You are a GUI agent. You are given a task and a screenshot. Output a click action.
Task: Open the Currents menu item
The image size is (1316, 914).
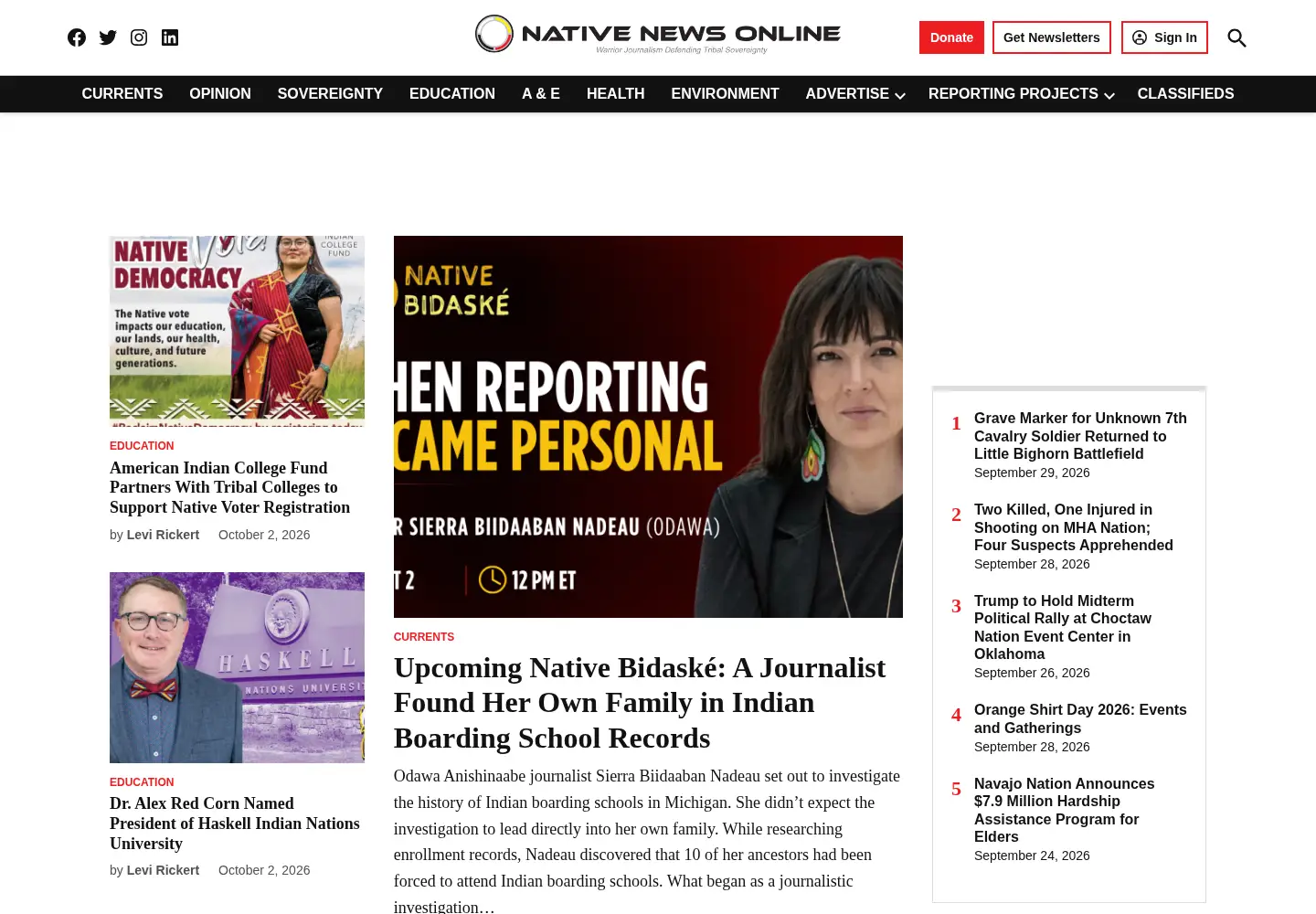pos(122,94)
